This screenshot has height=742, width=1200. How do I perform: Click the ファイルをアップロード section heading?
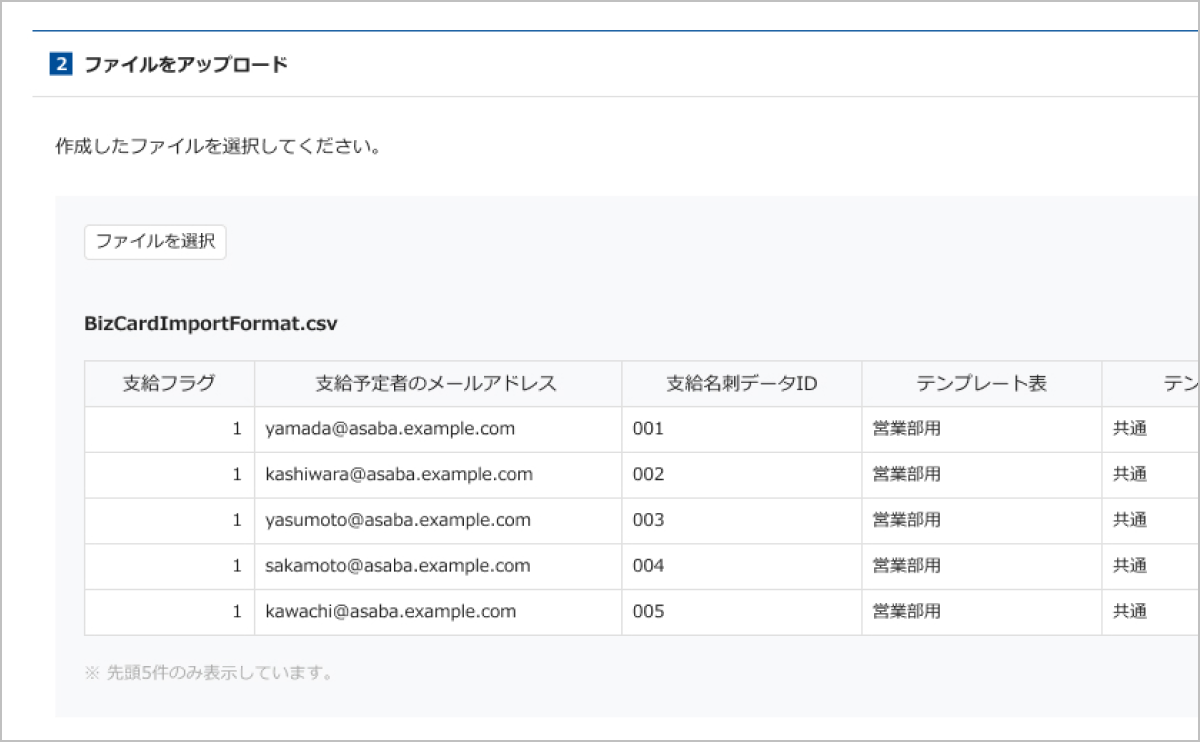[186, 65]
